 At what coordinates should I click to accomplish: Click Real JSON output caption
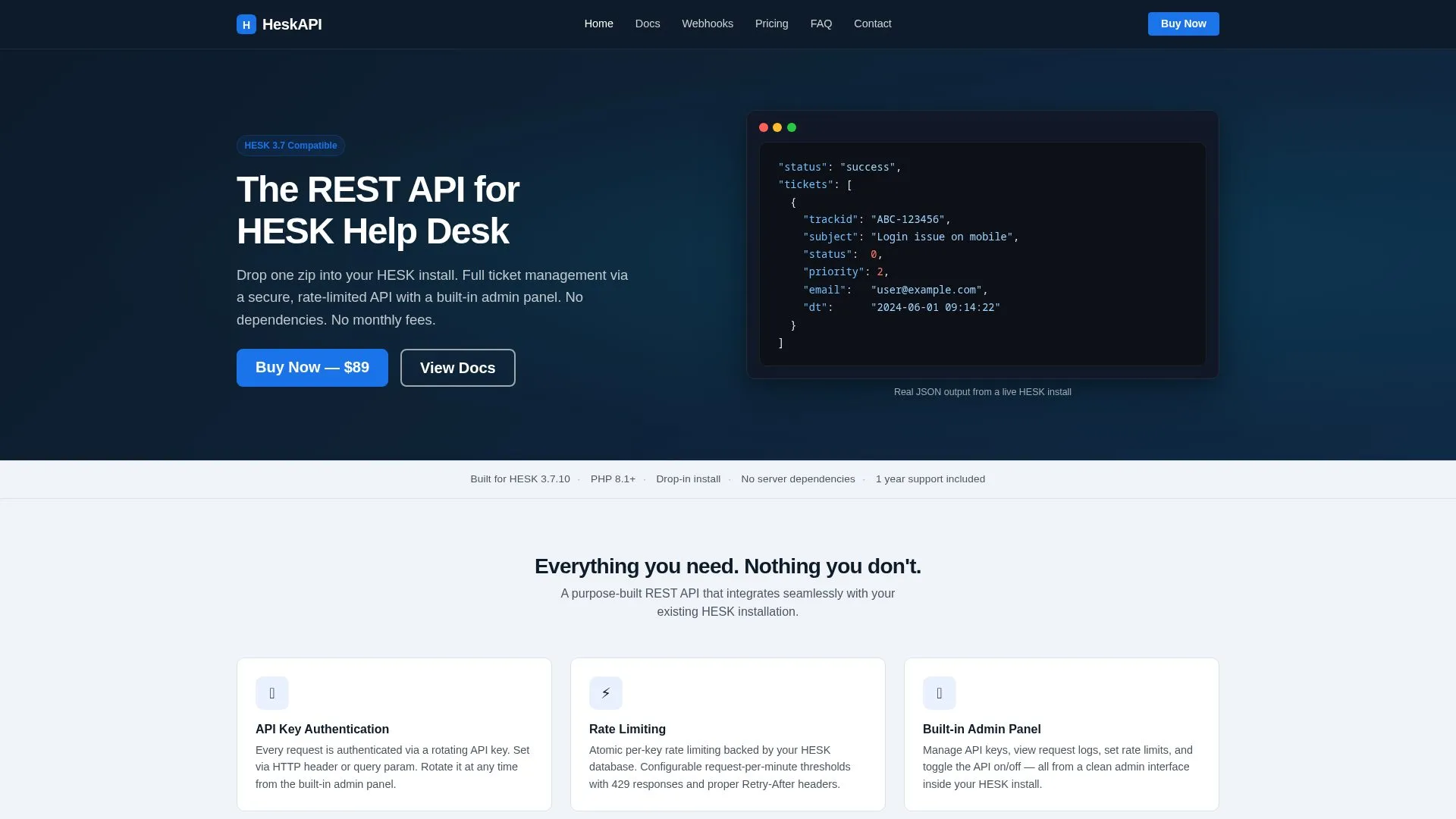(982, 392)
